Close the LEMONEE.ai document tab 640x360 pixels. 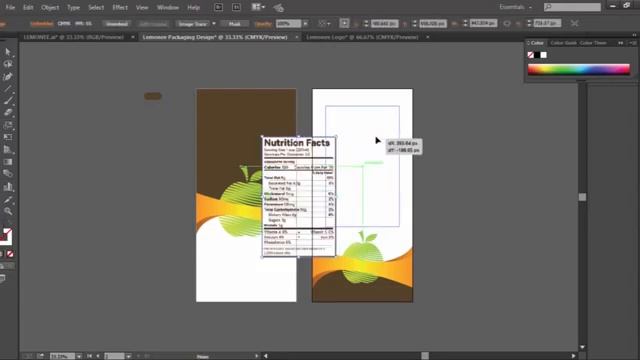pyautogui.click(x=133, y=37)
